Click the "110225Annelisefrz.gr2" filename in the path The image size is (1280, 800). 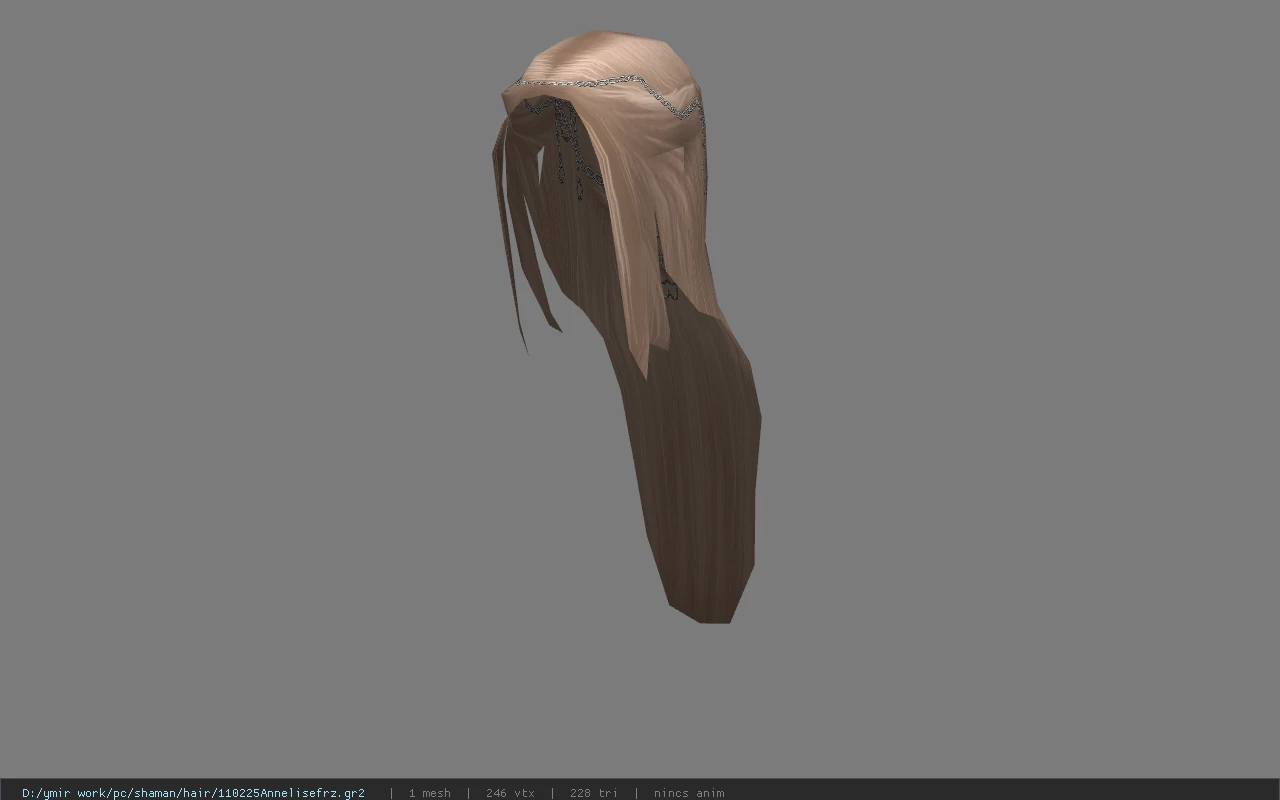(x=290, y=793)
